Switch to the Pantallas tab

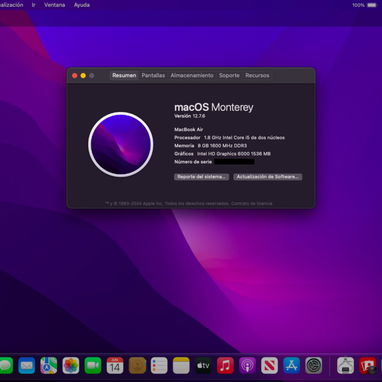tap(153, 75)
